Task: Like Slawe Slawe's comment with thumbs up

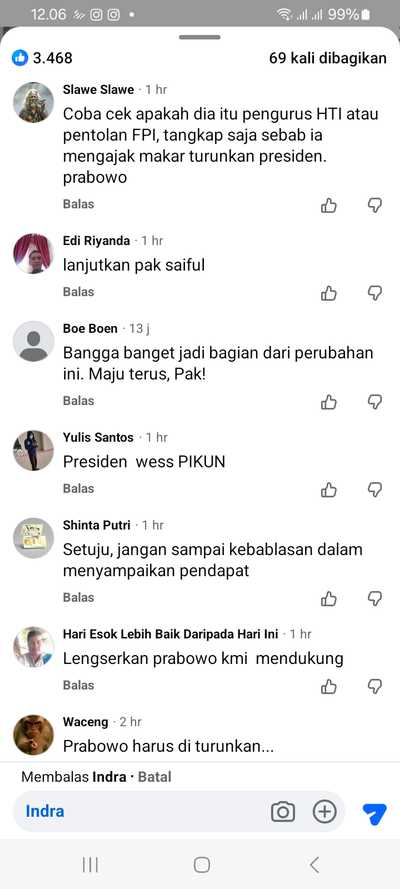Action: (x=329, y=205)
